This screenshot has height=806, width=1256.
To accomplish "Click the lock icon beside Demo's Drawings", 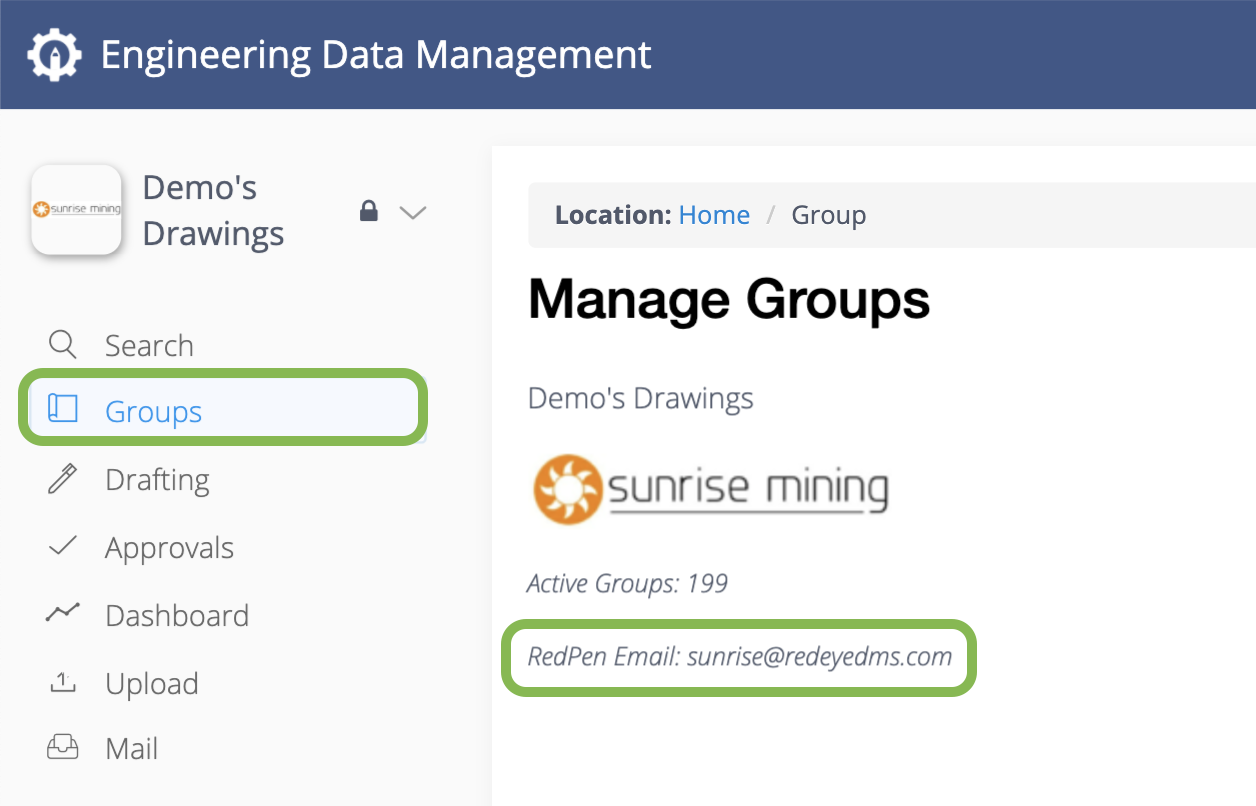I will tap(369, 211).
